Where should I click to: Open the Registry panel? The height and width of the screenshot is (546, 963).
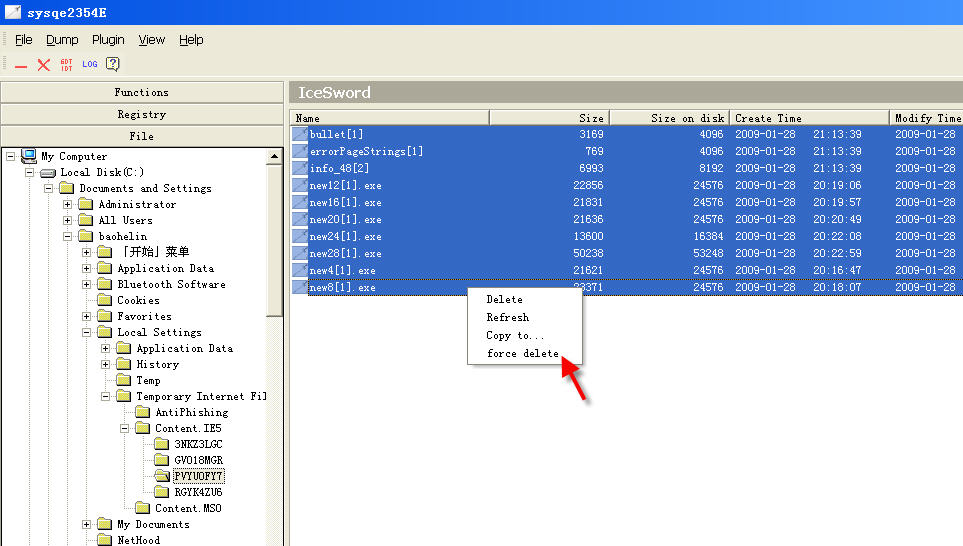[141, 114]
